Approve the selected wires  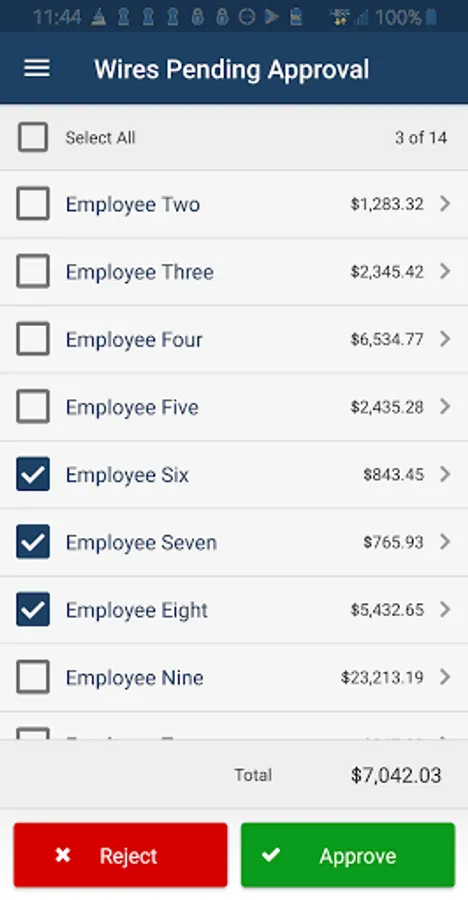(x=348, y=855)
